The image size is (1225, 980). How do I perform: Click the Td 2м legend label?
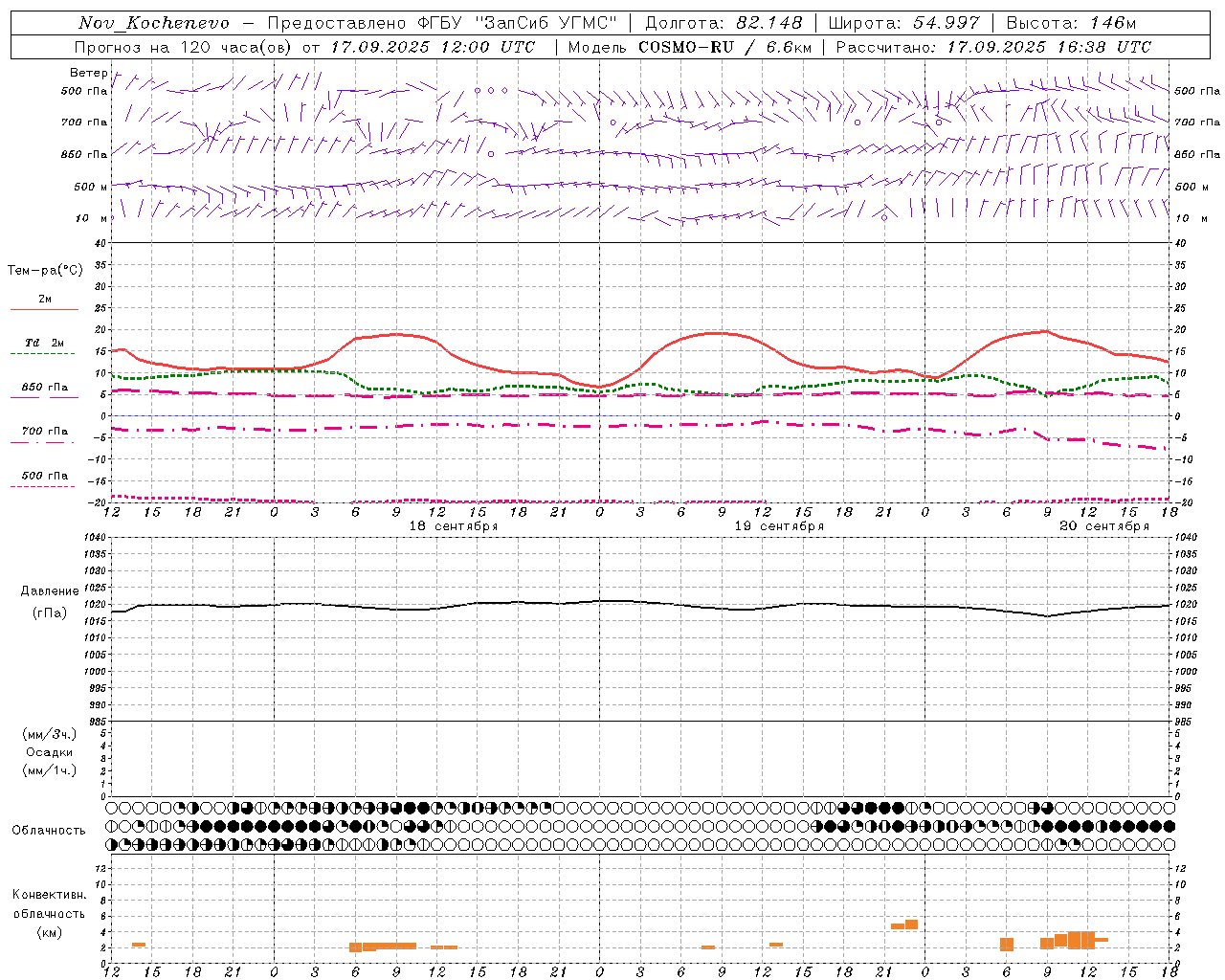tap(44, 343)
